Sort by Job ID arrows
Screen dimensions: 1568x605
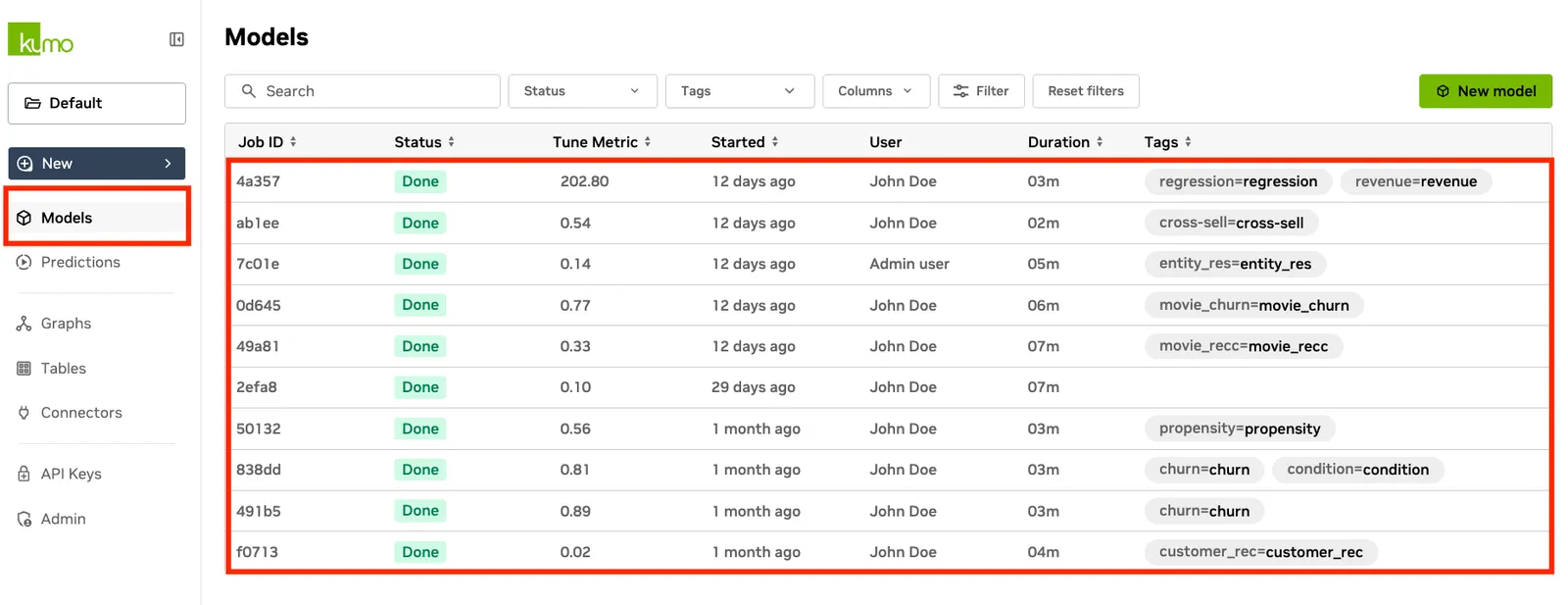293,142
